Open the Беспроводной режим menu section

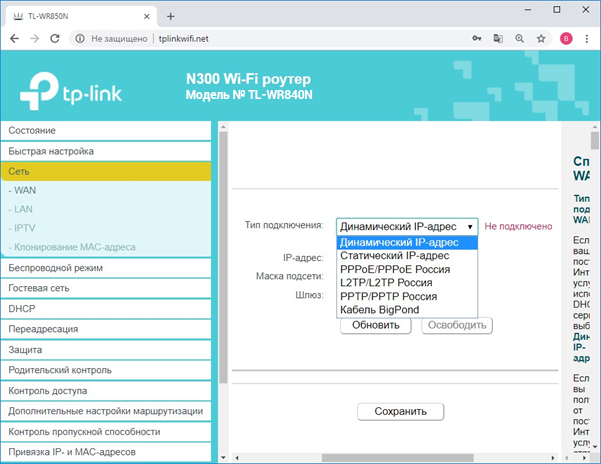click(x=55, y=268)
